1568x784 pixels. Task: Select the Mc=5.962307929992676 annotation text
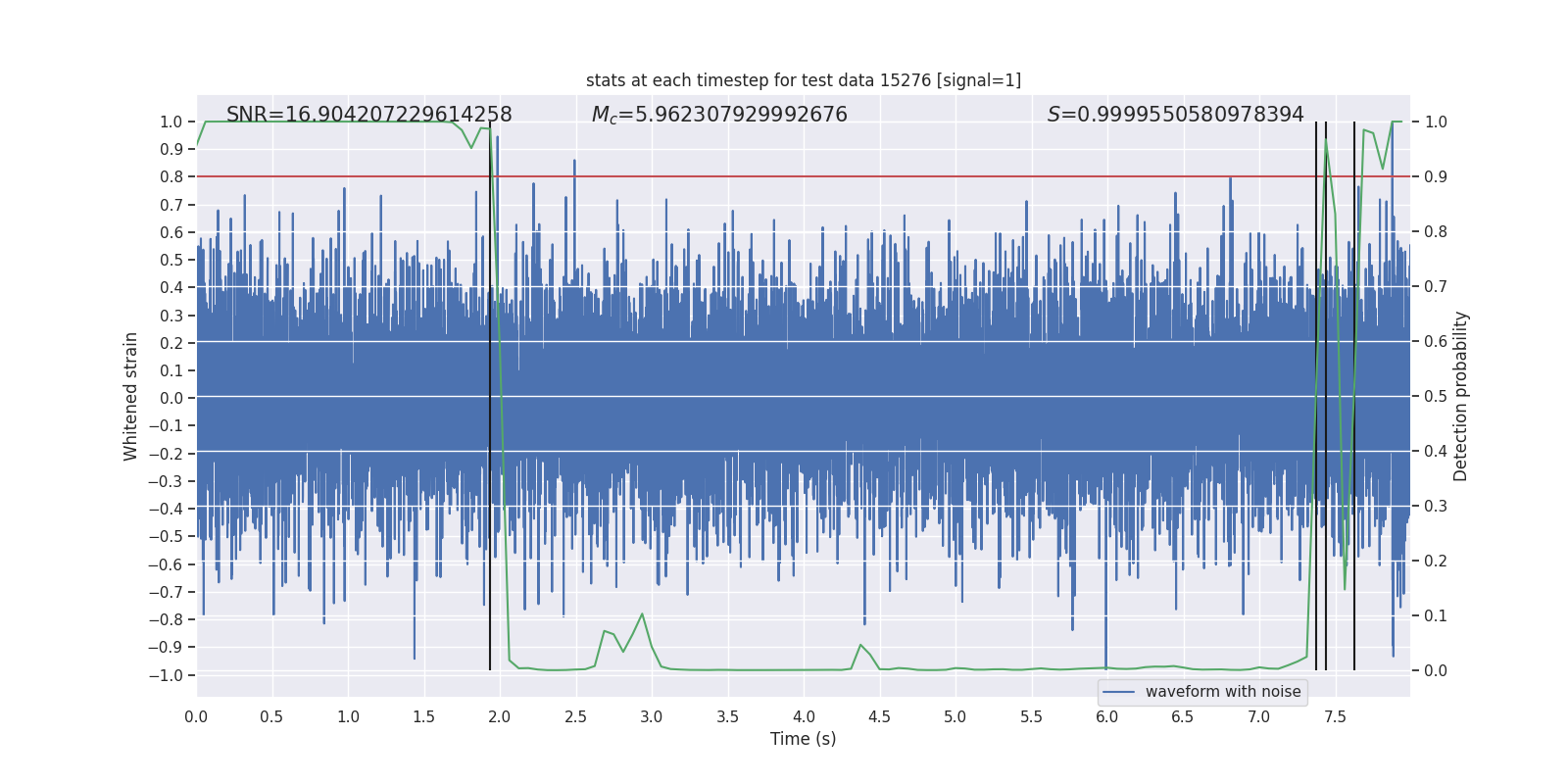(718, 115)
